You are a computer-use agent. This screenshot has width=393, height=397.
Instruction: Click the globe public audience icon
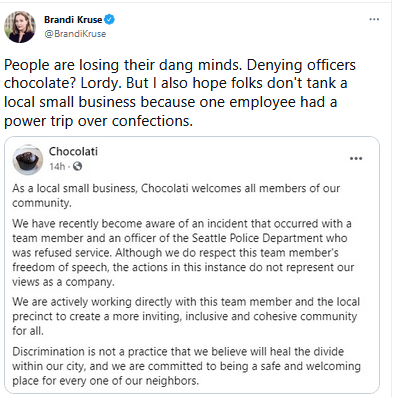point(77,166)
